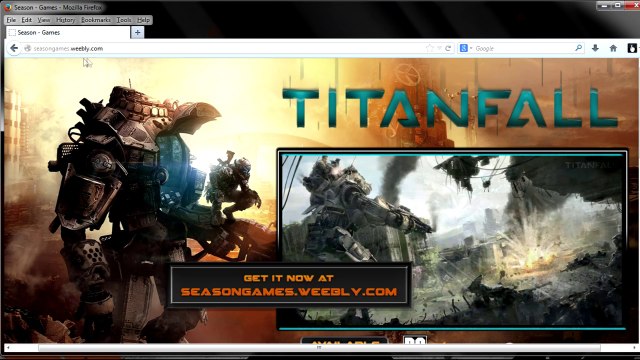The width and height of the screenshot is (640, 360).
Task: Click the TITANFALL title logo
Action: (449, 107)
